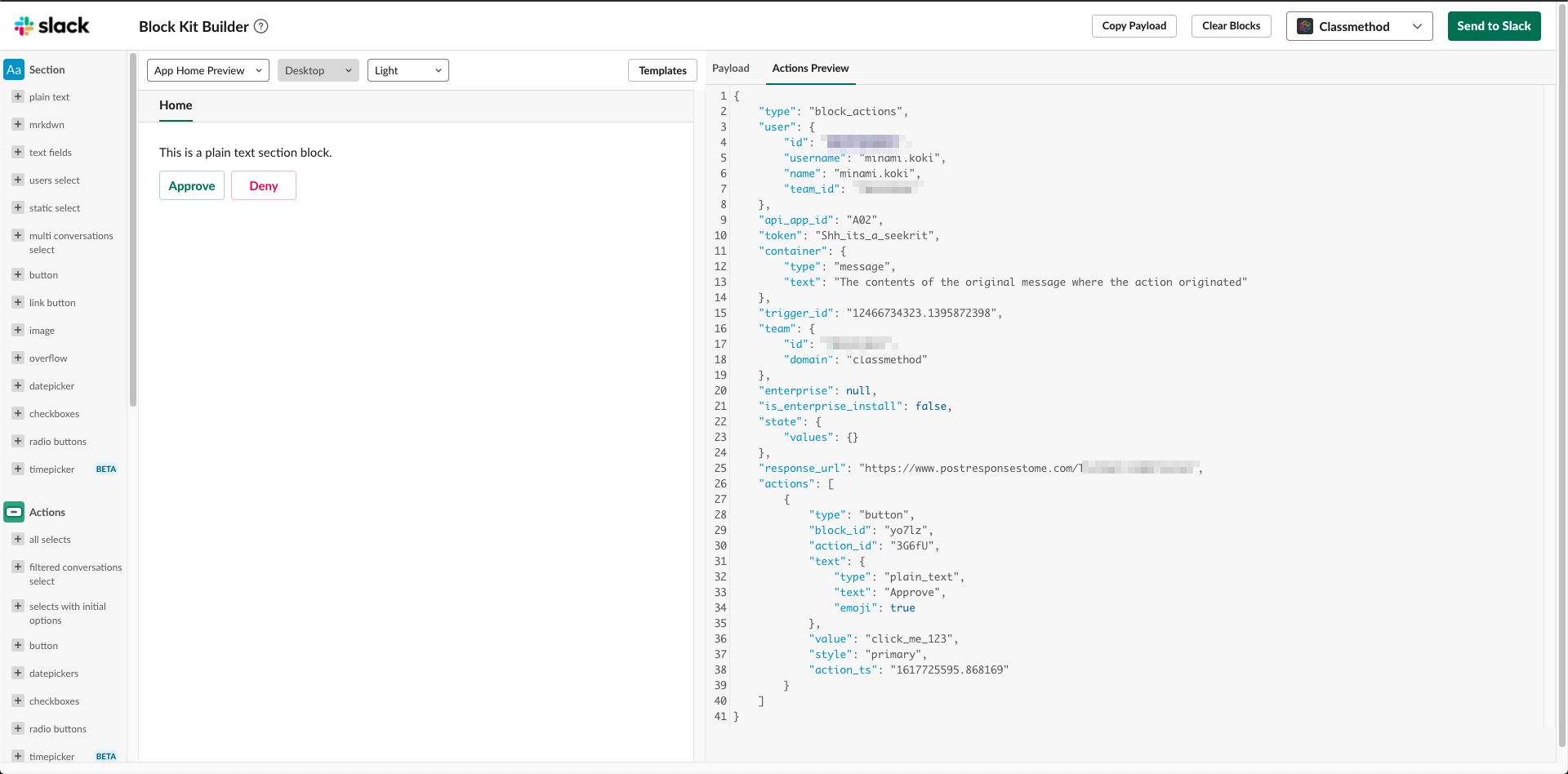Select the Actions Preview tab
Viewport: 1568px width, 774px height.
[x=810, y=69]
